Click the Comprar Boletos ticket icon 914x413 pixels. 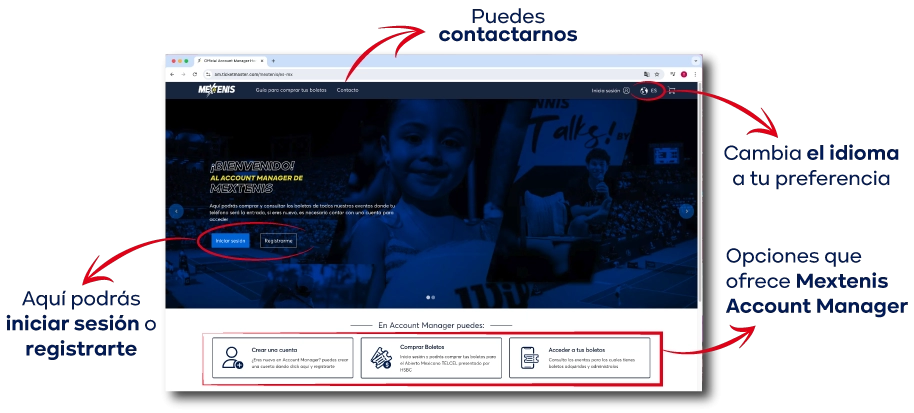coord(380,358)
